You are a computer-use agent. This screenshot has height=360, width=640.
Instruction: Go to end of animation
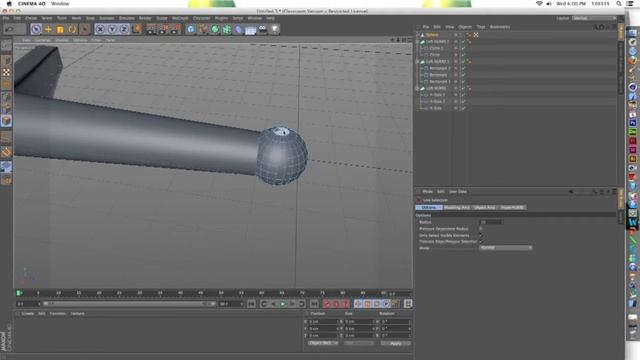(x=314, y=304)
